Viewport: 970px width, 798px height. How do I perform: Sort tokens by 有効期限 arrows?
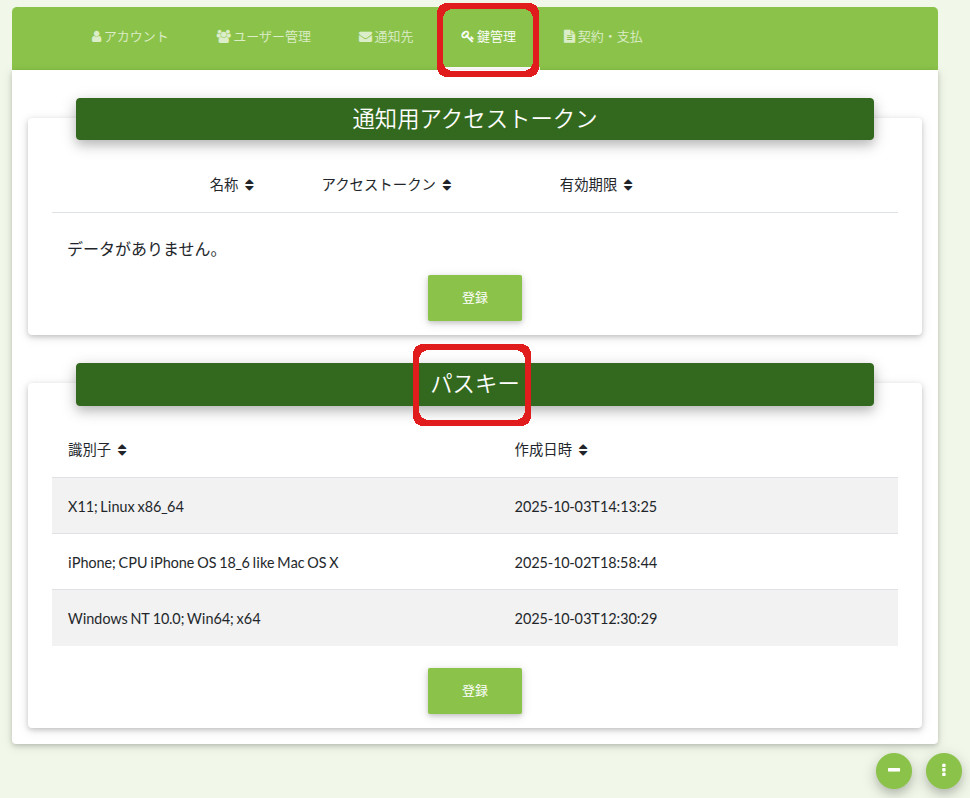pyautogui.click(x=628, y=185)
